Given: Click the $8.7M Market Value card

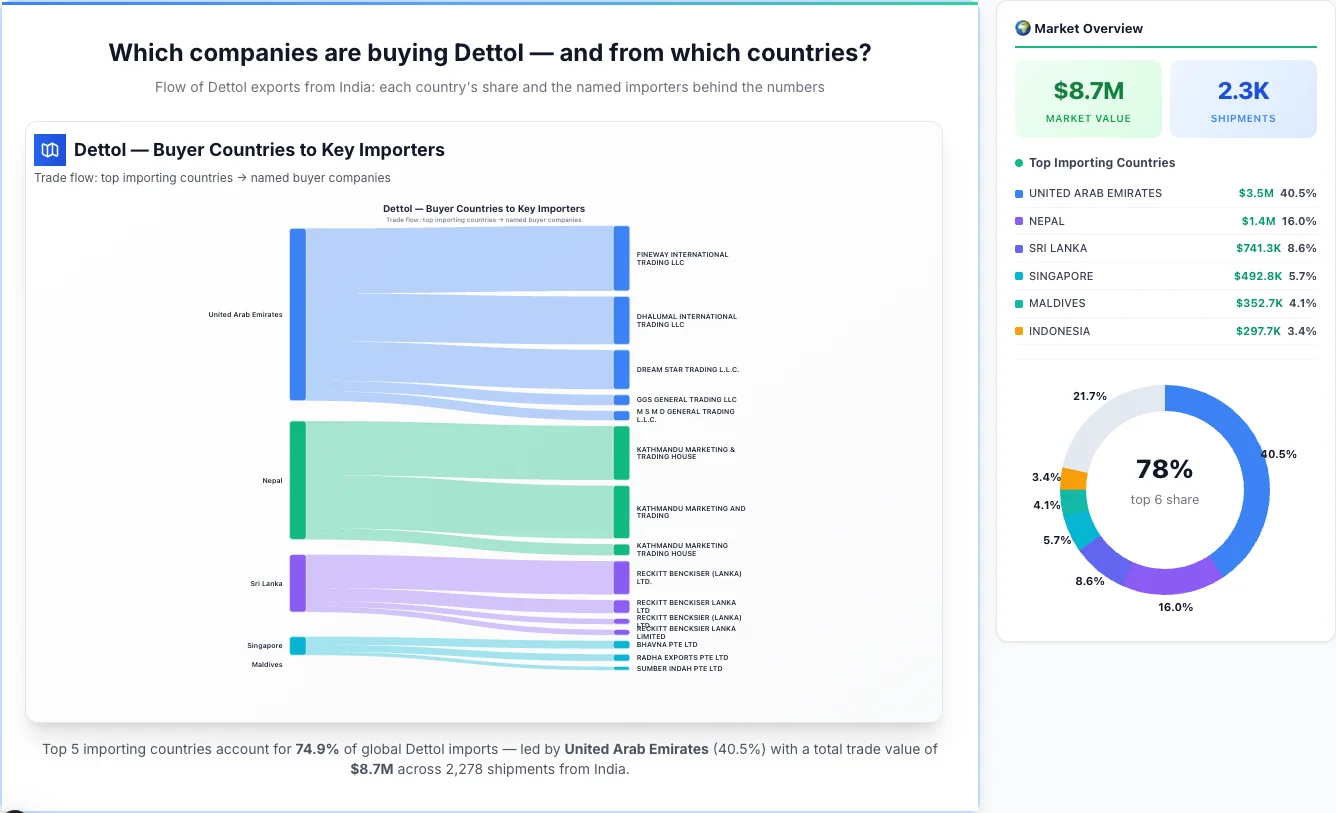Looking at the screenshot, I should point(1088,98).
